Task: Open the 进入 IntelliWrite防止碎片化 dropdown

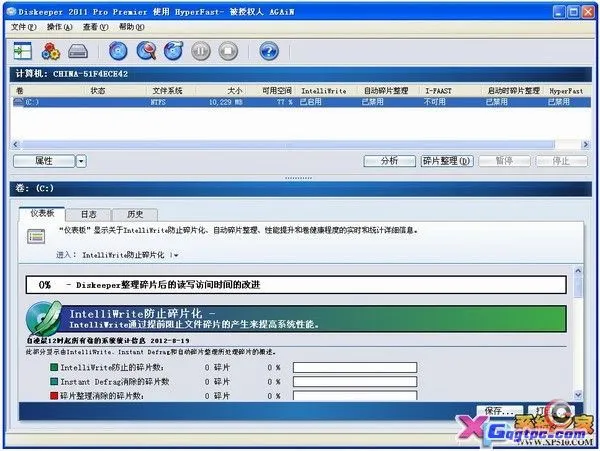Action: [x=130, y=255]
